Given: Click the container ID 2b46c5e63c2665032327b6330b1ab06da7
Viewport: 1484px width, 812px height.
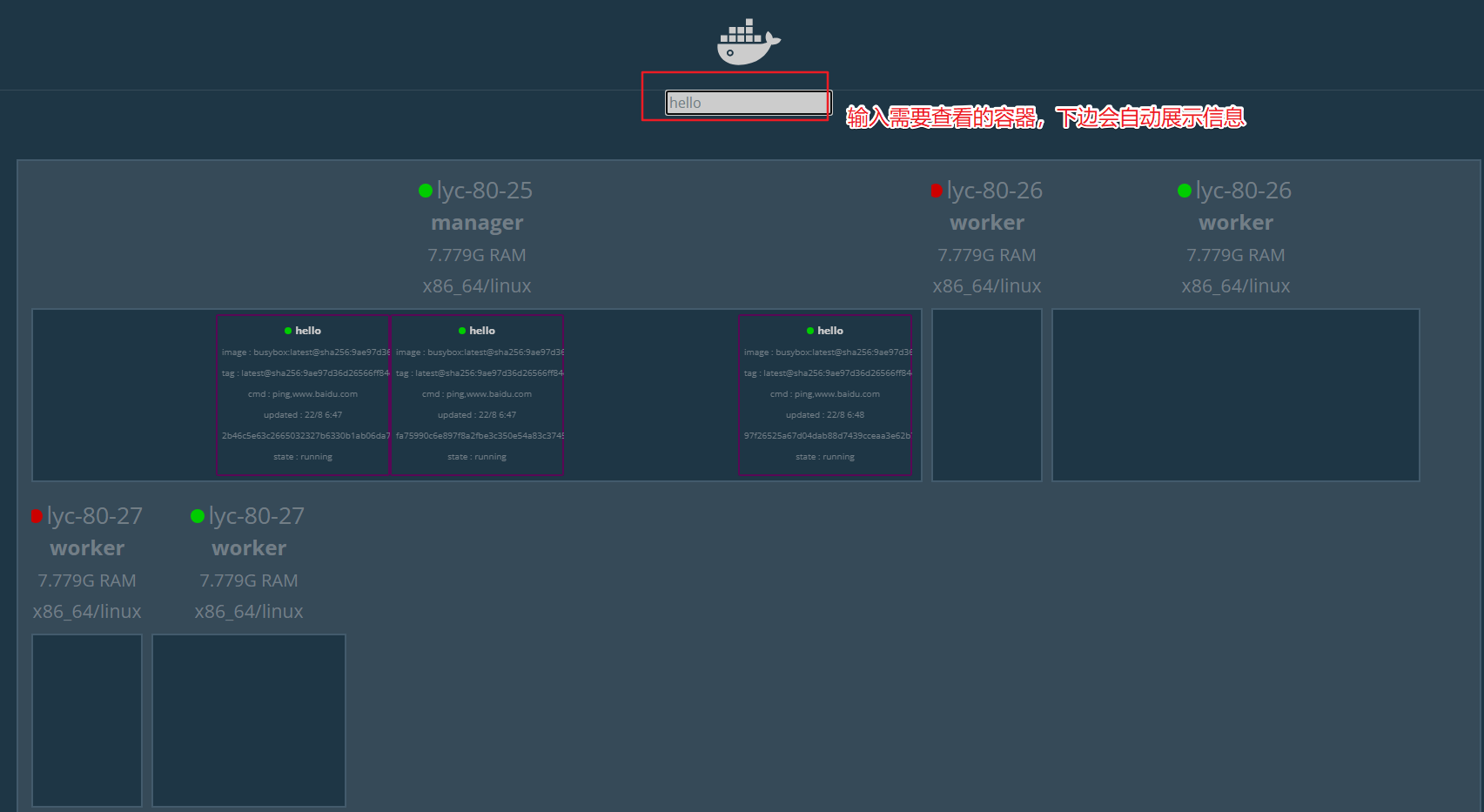Looking at the screenshot, I should tap(306, 436).
